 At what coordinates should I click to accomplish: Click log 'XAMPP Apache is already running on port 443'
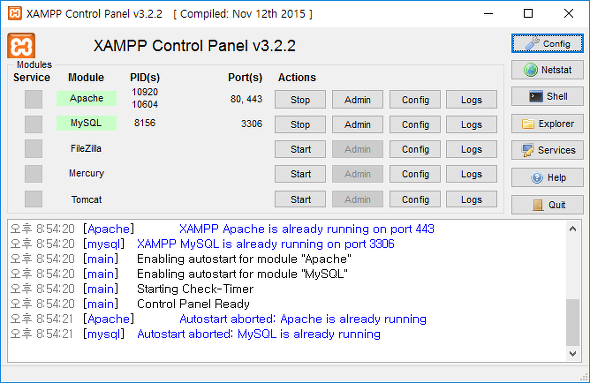click(x=307, y=229)
